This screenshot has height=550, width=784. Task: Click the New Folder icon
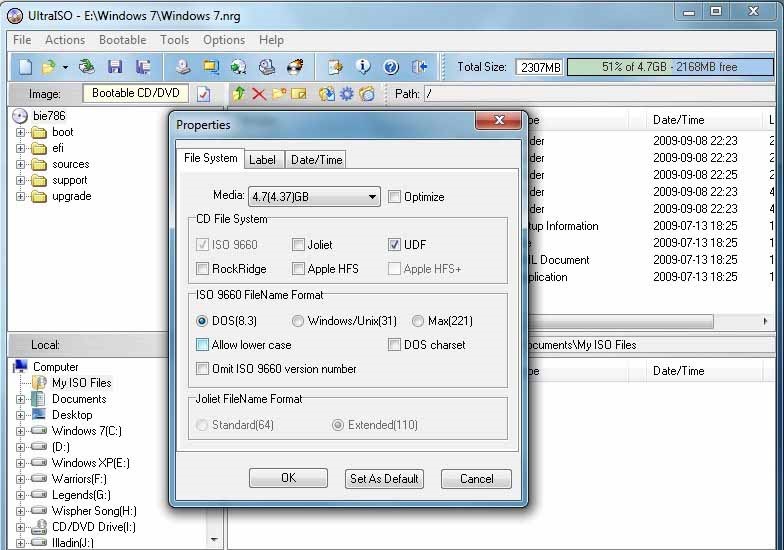point(279,94)
